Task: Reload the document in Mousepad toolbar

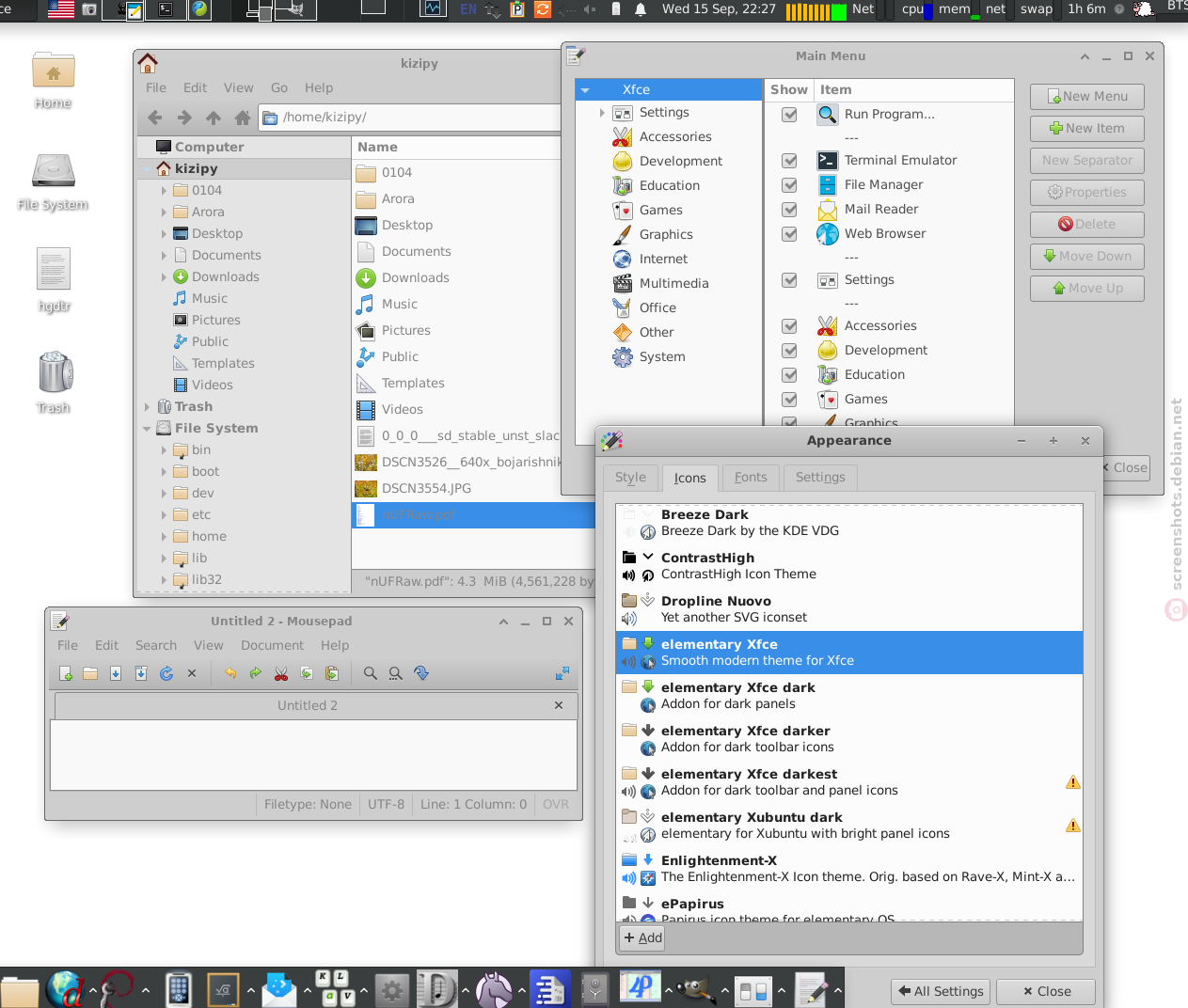Action: [x=166, y=673]
